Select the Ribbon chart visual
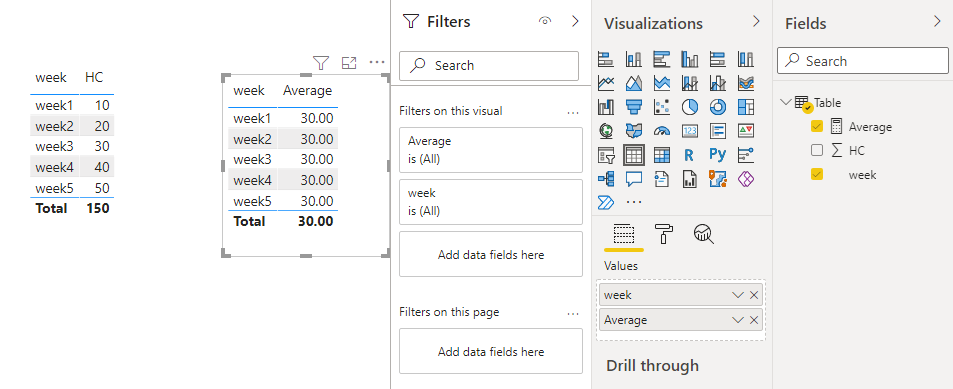Image resolution: width=953 pixels, height=389 pixels. coord(745,83)
